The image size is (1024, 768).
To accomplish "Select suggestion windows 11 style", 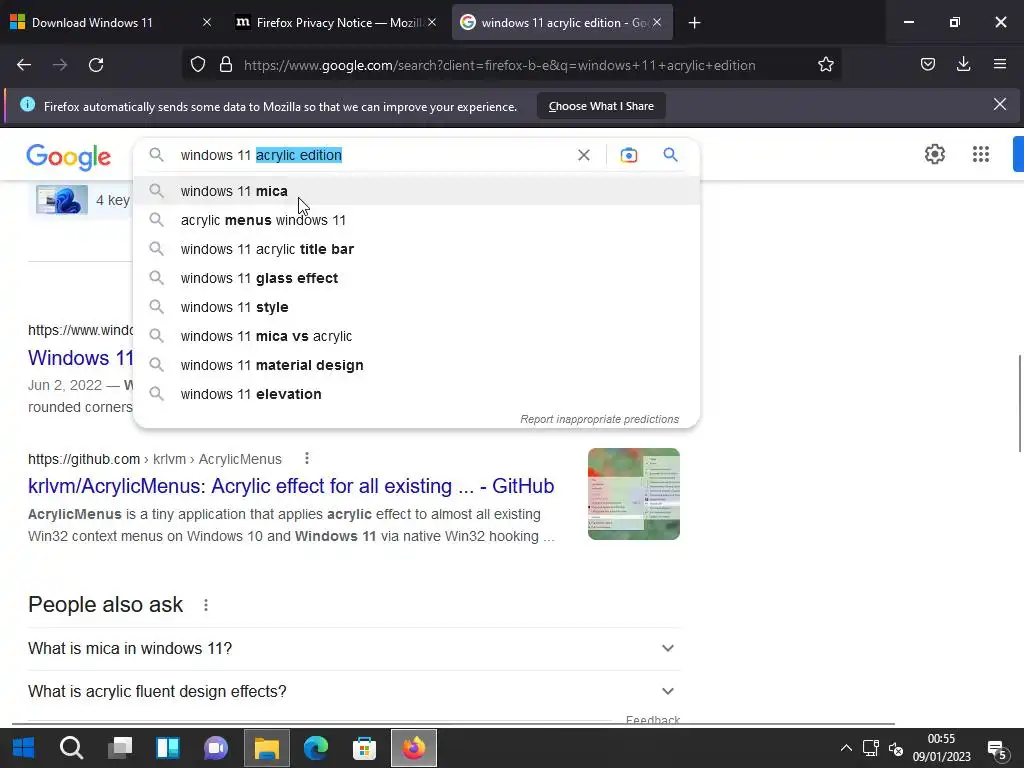I will click(416, 307).
